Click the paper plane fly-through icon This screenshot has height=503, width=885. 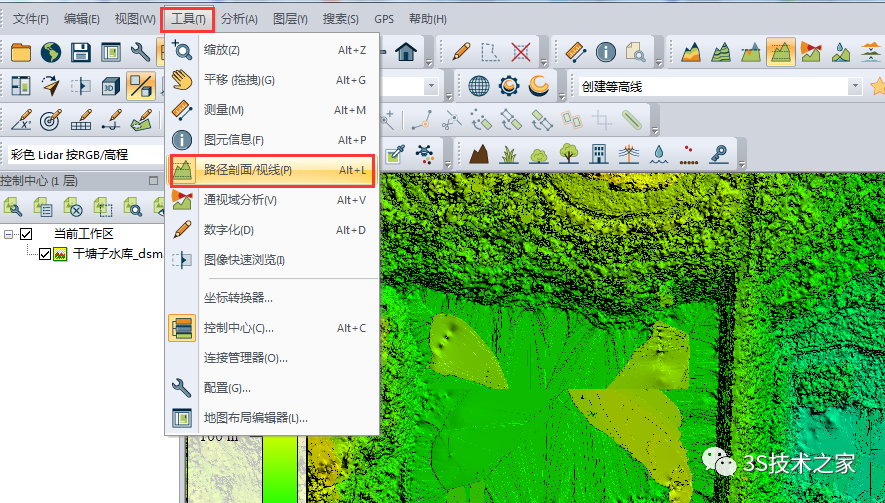click(x=51, y=86)
